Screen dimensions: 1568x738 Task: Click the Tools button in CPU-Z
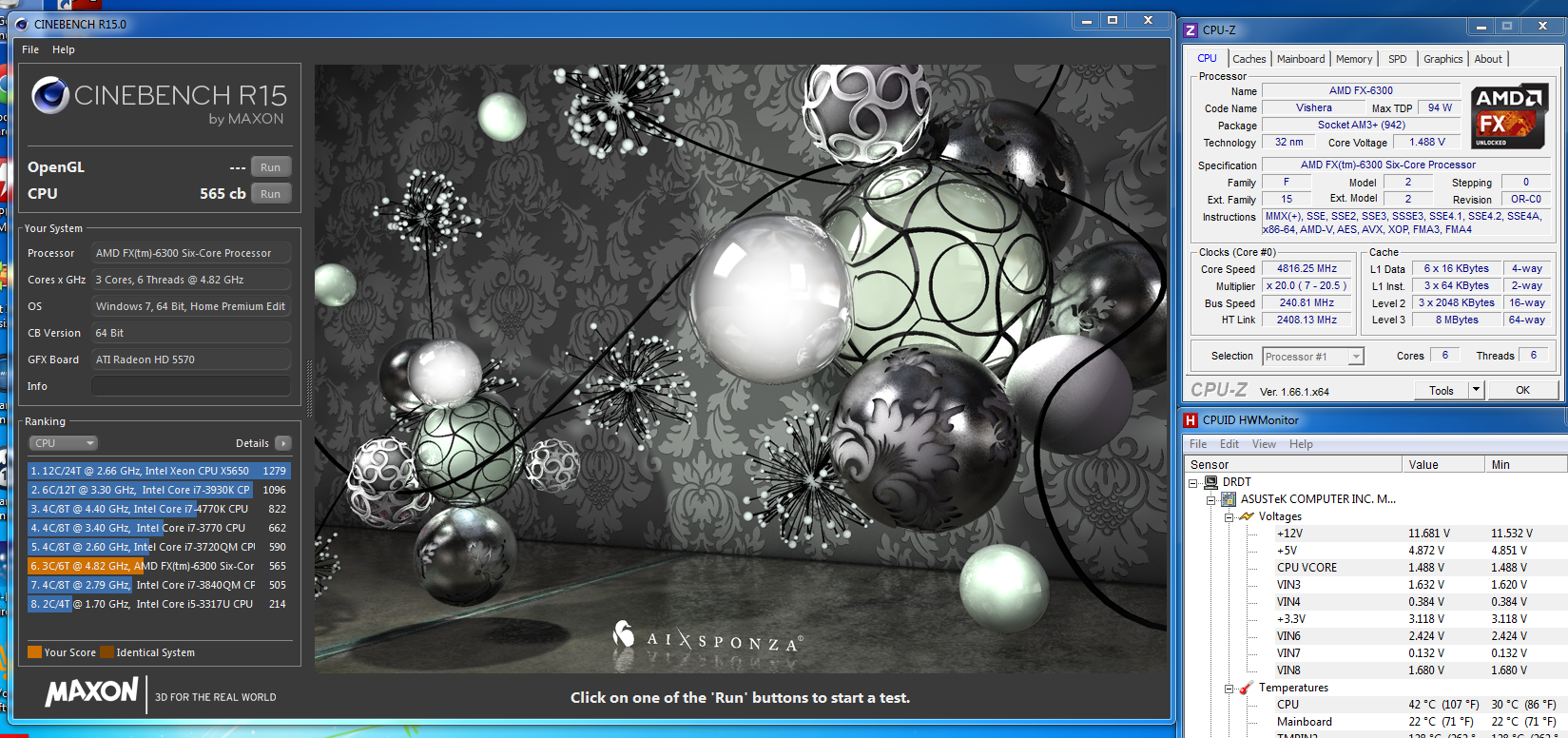(1442, 390)
